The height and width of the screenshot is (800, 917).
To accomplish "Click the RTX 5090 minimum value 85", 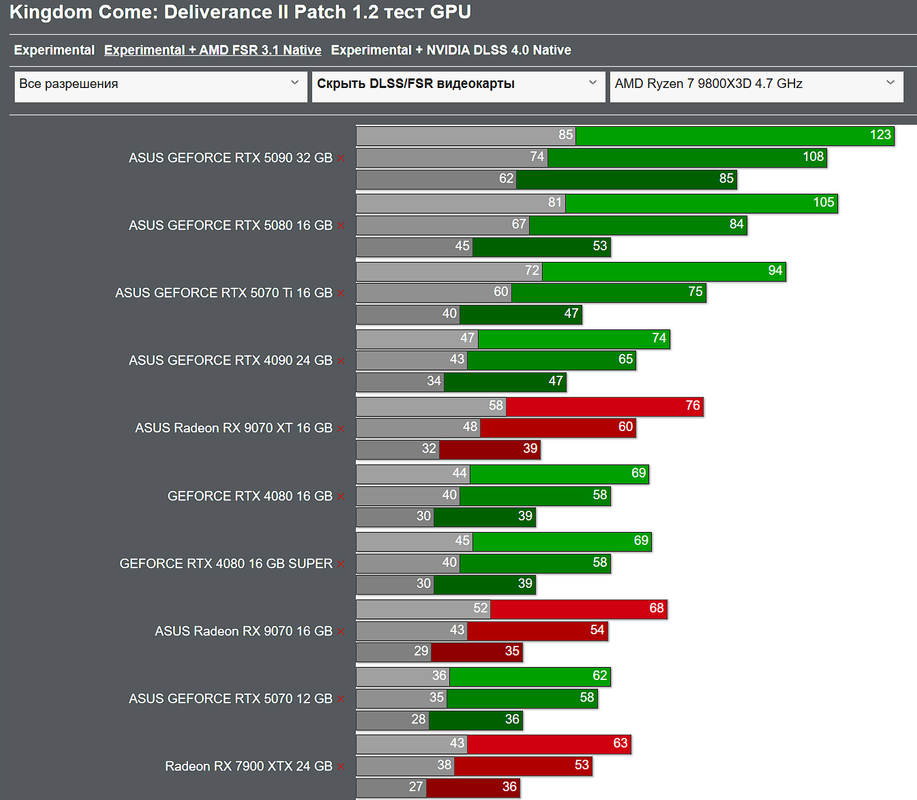I will [566, 135].
